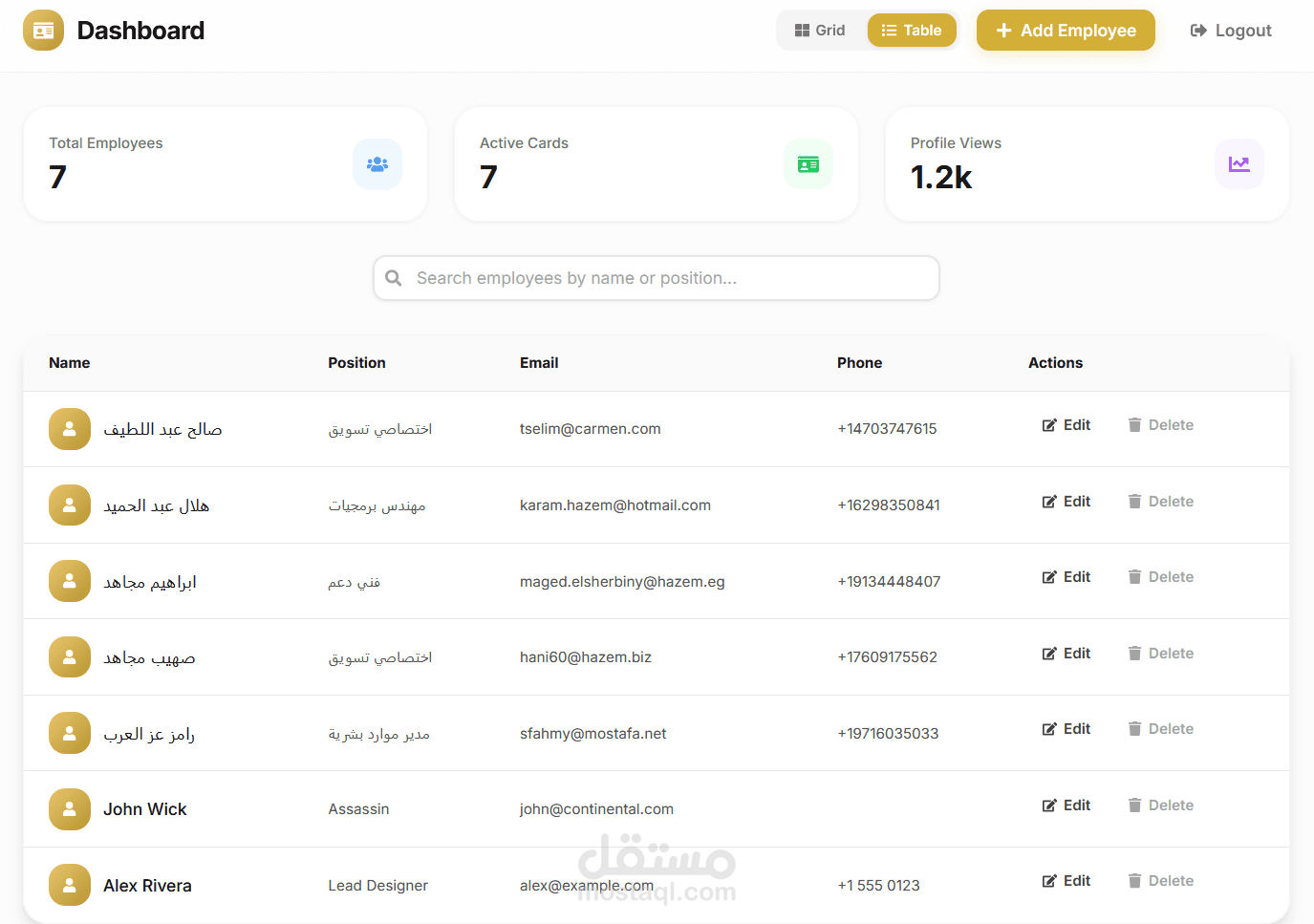Delete the karam.hazem@hotmail.com employee
This screenshot has height=924, width=1314.
(x=1161, y=502)
